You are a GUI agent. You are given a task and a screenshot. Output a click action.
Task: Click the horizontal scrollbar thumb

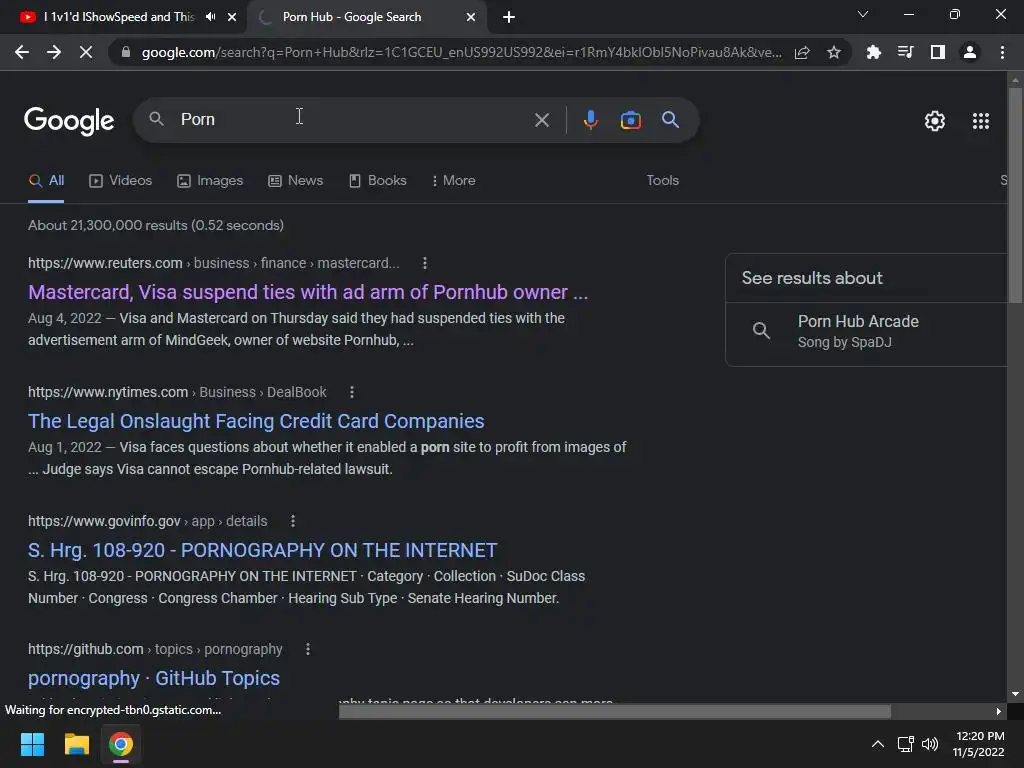point(615,711)
